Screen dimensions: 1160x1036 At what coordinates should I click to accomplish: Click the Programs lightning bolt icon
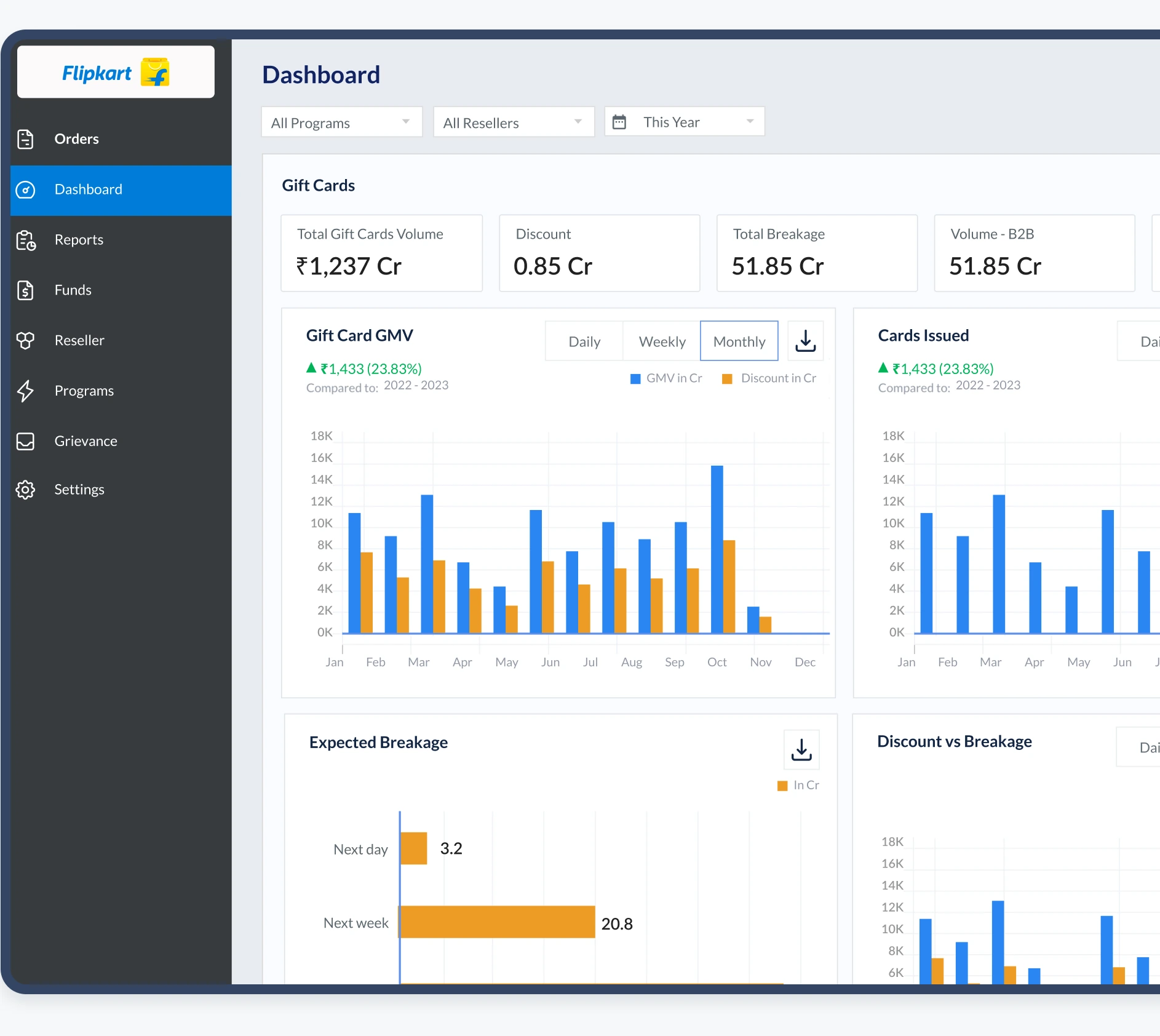point(25,391)
